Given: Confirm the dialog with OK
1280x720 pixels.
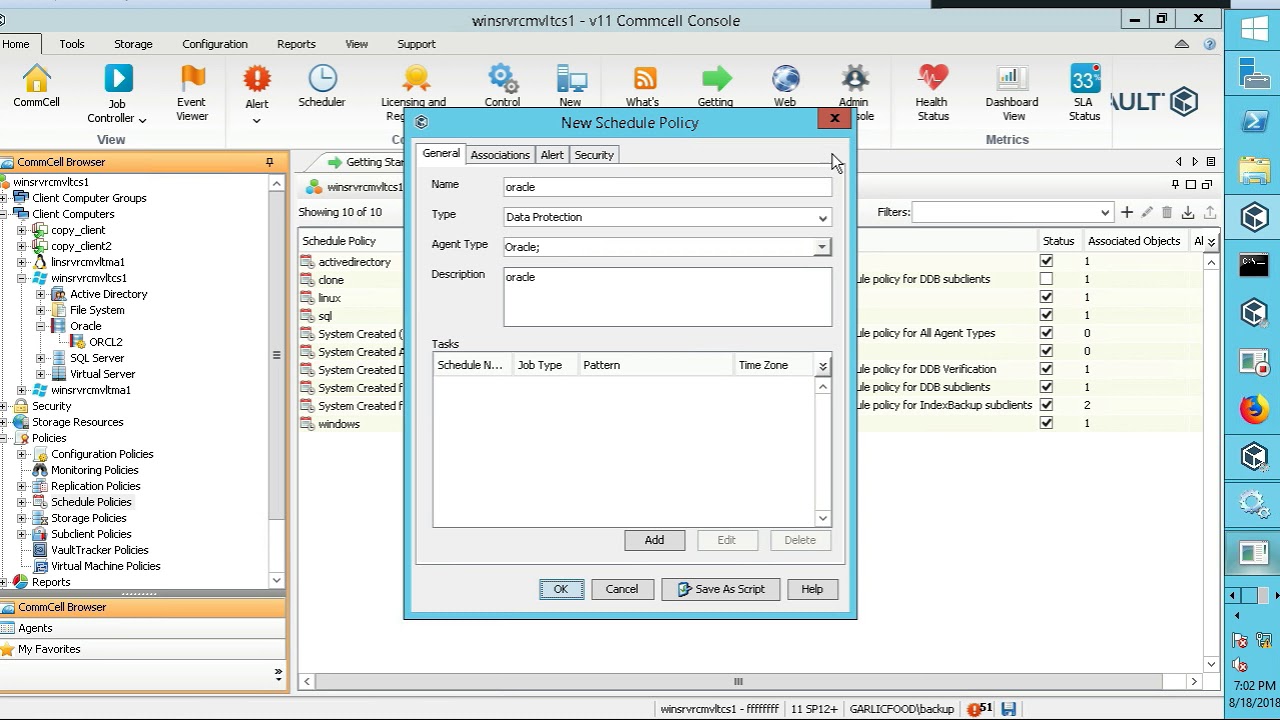Looking at the screenshot, I should click(561, 589).
